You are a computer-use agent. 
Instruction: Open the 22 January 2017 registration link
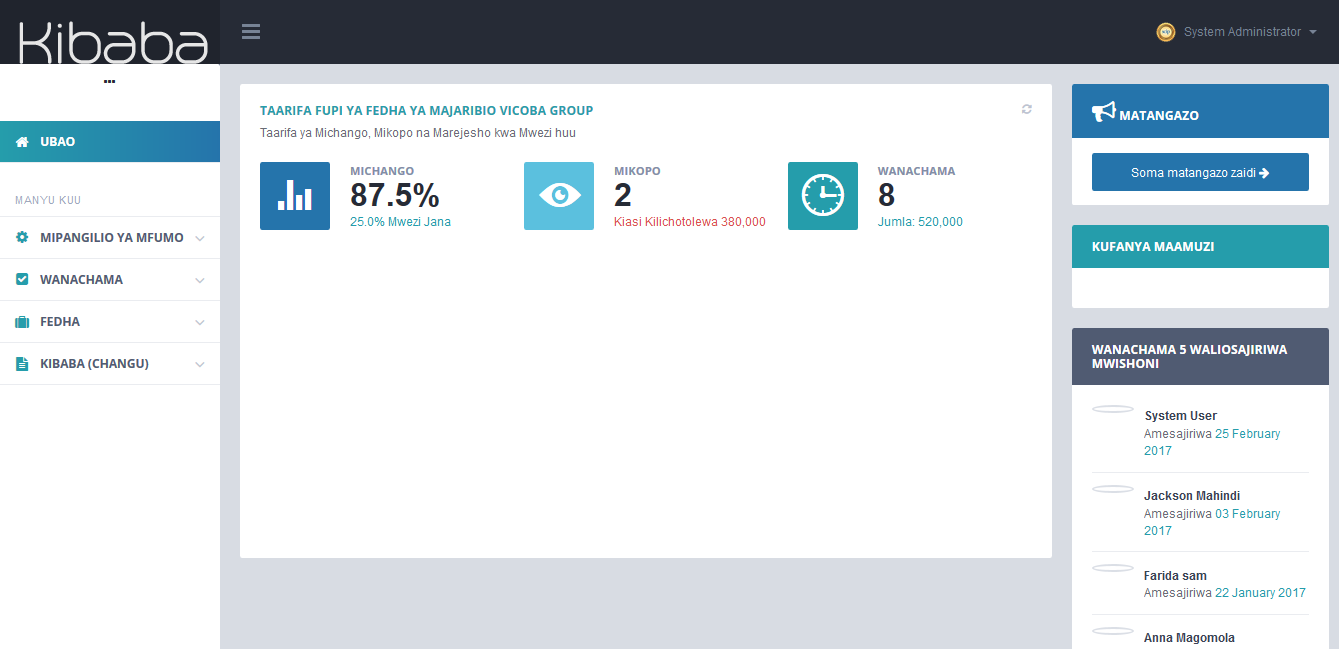tap(1260, 592)
